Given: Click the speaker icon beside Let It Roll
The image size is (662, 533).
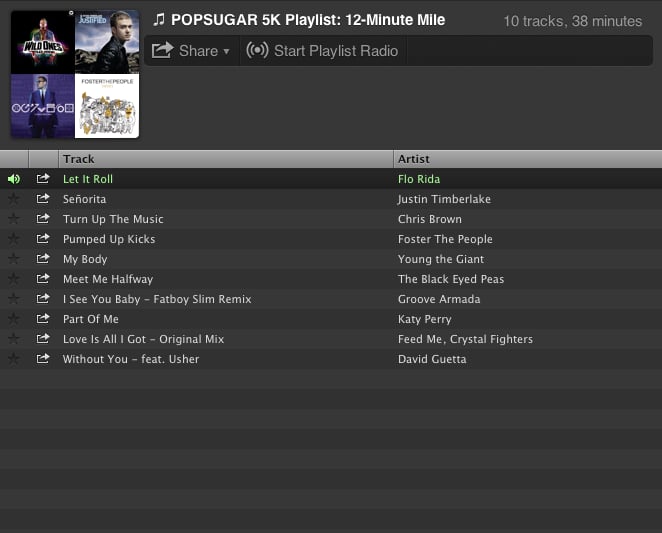Looking at the screenshot, I should [x=14, y=179].
